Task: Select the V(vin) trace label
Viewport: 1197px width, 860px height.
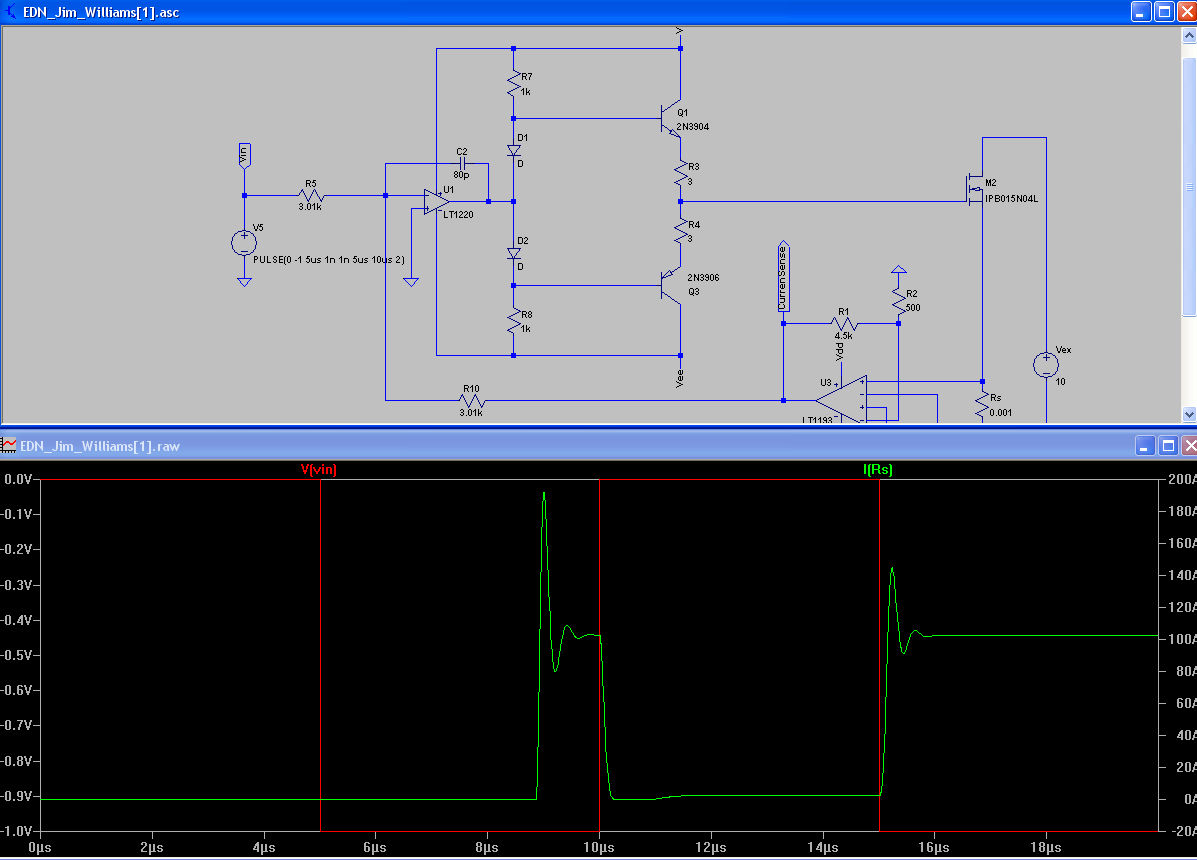Action: [318, 469]
